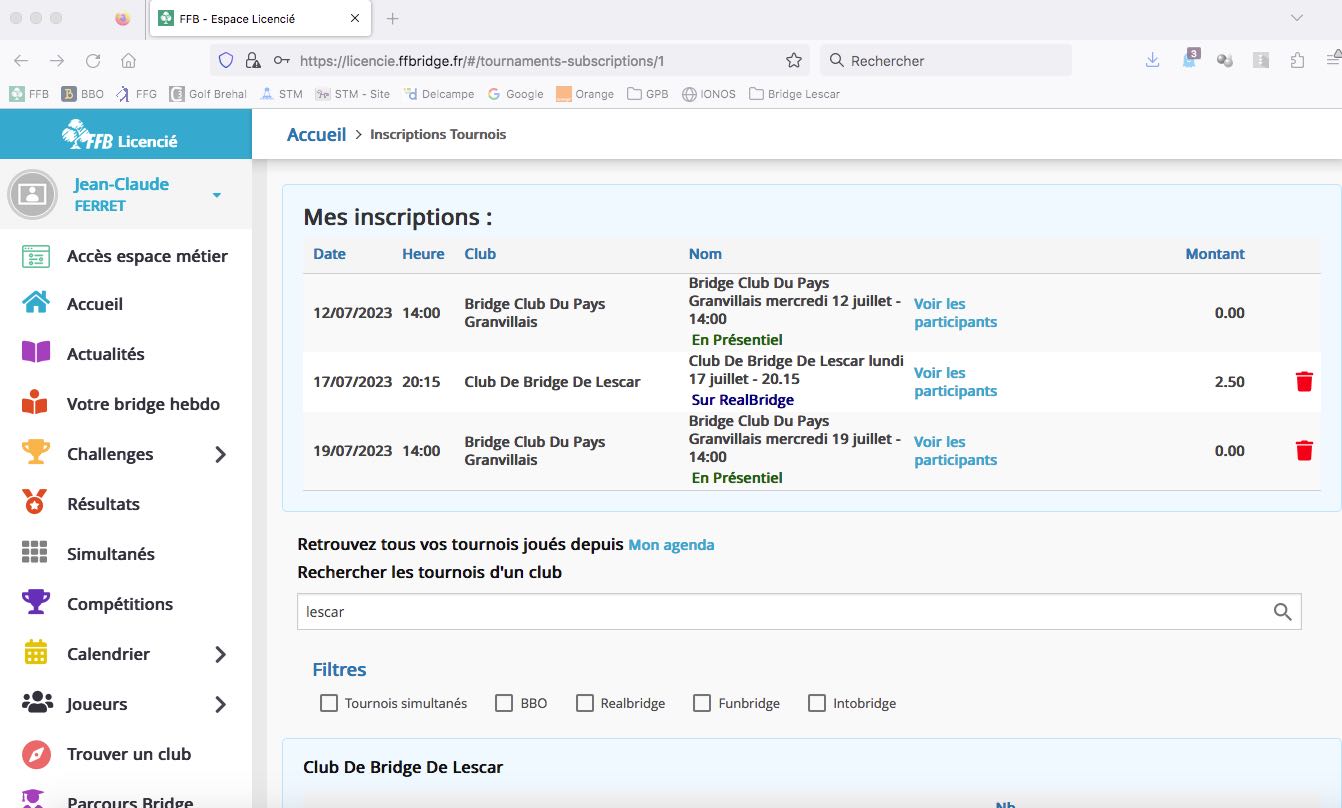Click the club search field containing lescar
The image size is (1342, 808).
pyautogui.click(x=780, y=612)
